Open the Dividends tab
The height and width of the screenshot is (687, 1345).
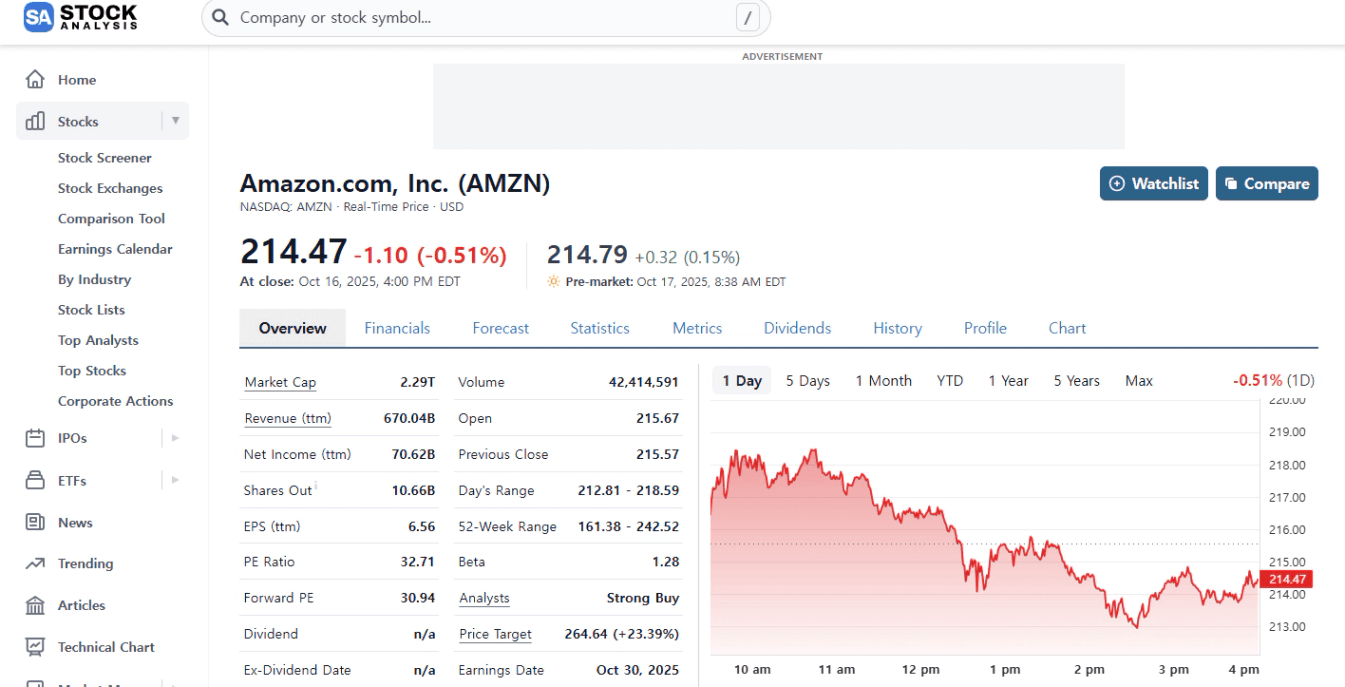point(797,328)
